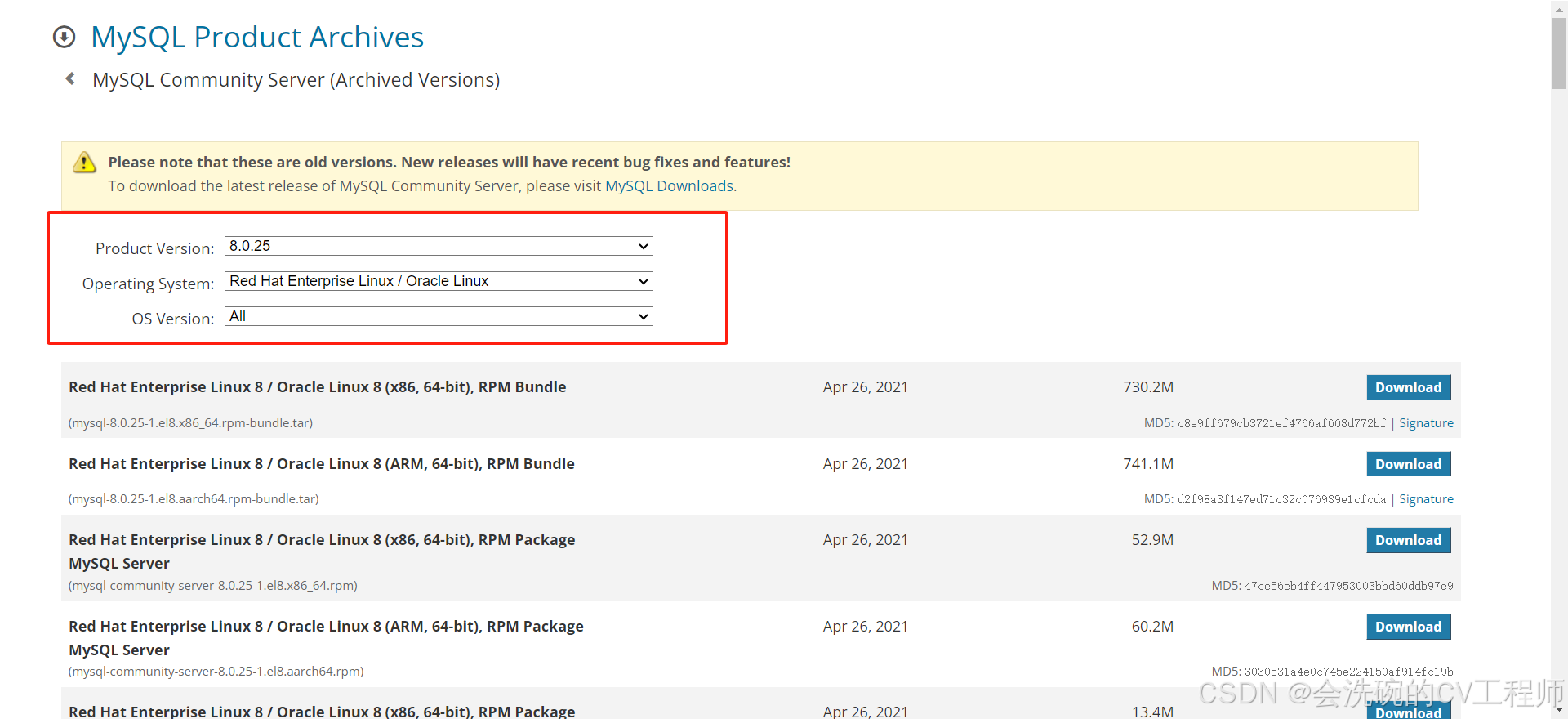
Task: Open the Operating System dropdown
Action: coord(439,281)
